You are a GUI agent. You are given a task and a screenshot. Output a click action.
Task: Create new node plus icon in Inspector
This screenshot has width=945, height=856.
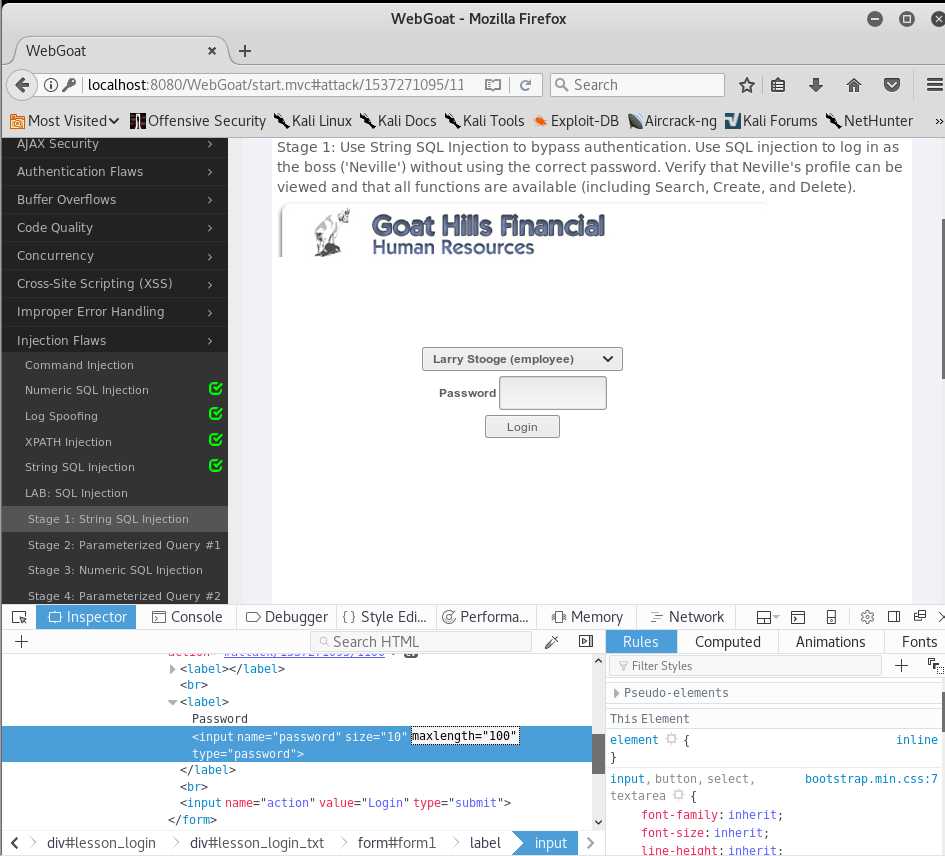(21, 641)
